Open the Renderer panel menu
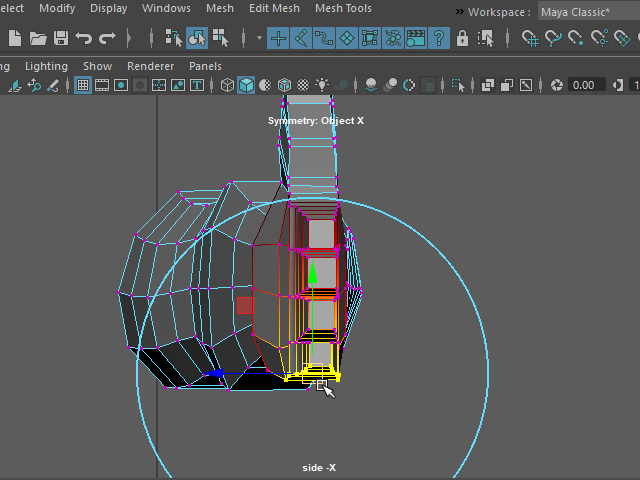The image size is (640, 480). click(x=151, y=66)
